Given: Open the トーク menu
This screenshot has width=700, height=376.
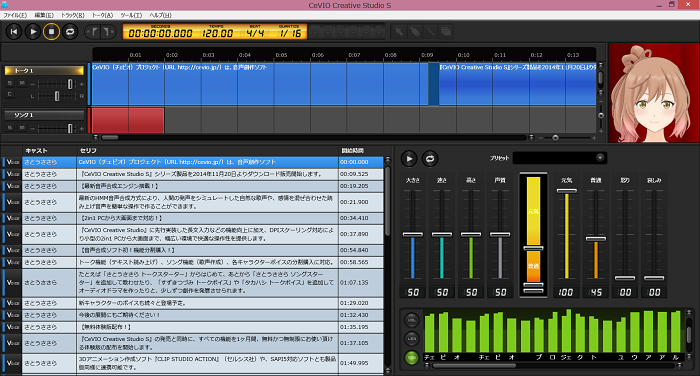Looking at the screenshot, I should pos(102,15).
